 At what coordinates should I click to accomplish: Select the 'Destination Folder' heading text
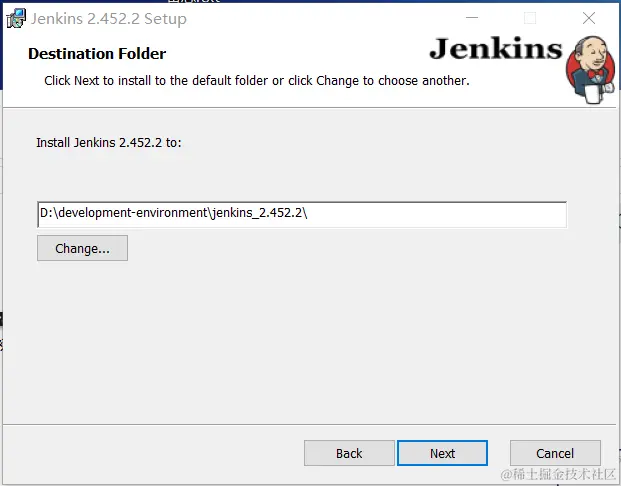(x=97, y=54)
